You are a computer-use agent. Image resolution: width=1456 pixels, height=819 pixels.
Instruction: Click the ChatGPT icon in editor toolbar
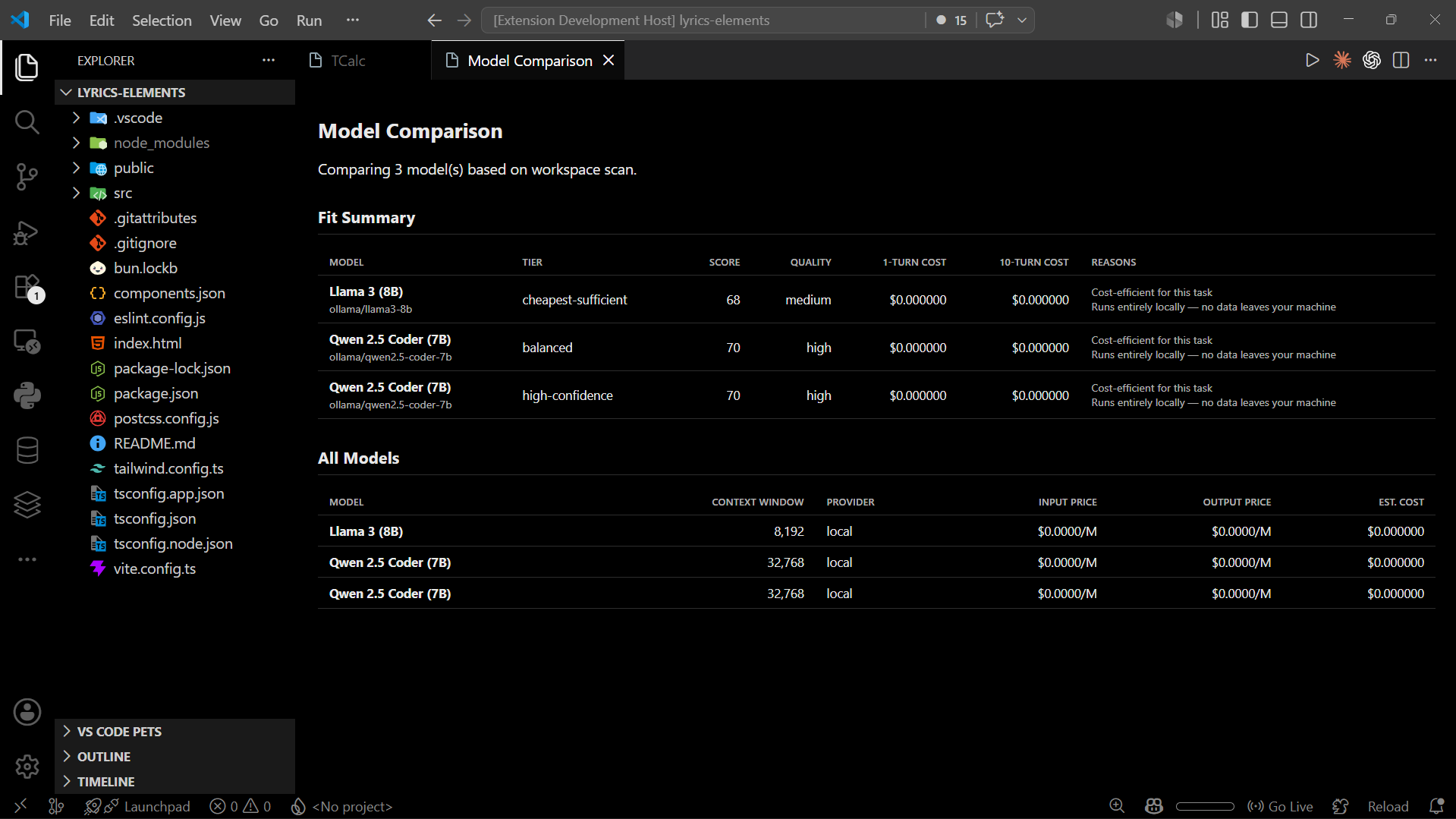[x=1371, y=60]
